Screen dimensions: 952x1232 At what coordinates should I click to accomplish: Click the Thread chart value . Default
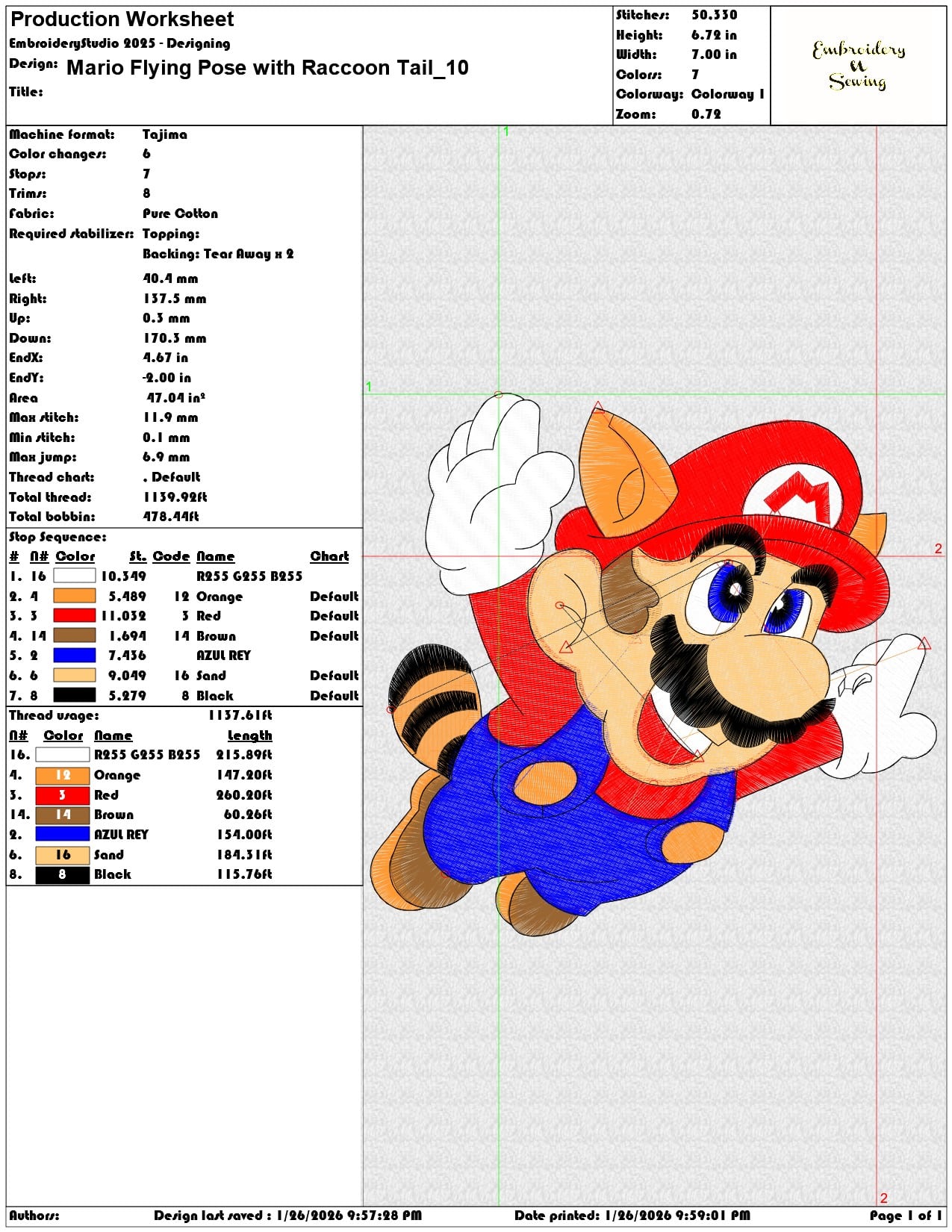click(x=172, y=477)
